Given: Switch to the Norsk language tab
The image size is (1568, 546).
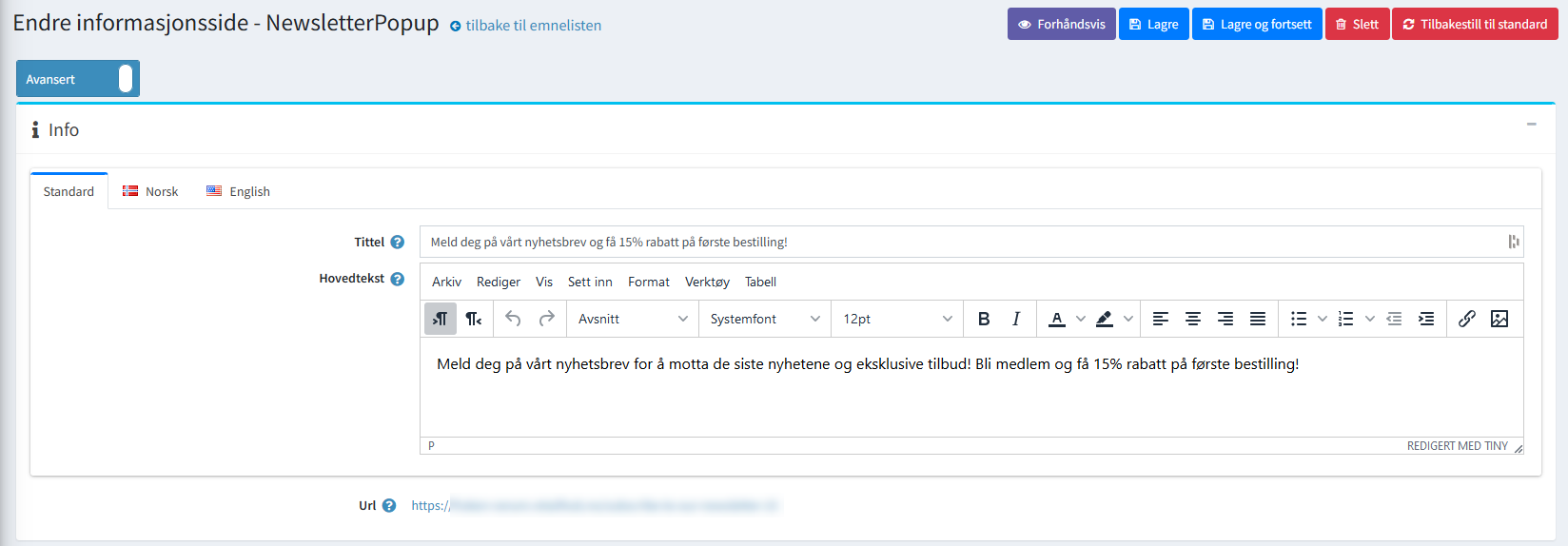Looking at the screenshot, I should pos(150,191).
